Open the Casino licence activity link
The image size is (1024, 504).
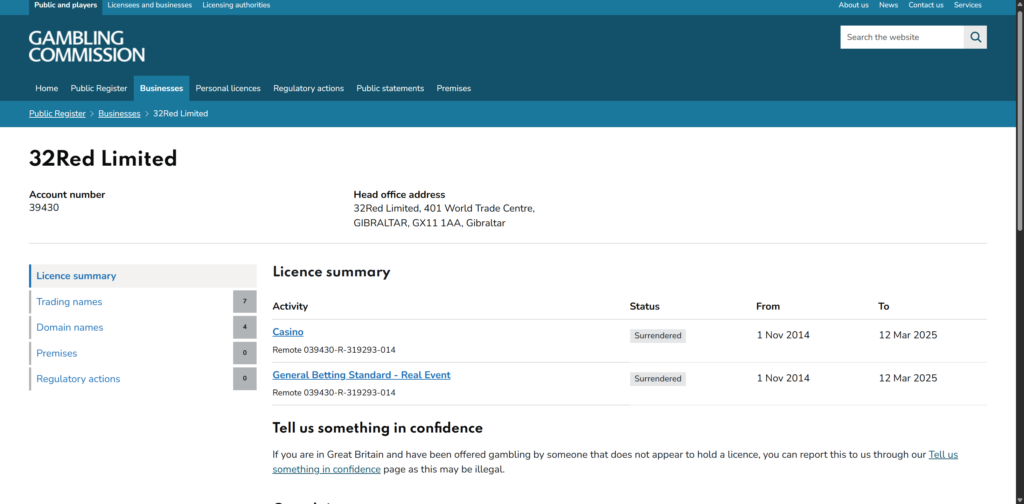(x=288, y=332)
